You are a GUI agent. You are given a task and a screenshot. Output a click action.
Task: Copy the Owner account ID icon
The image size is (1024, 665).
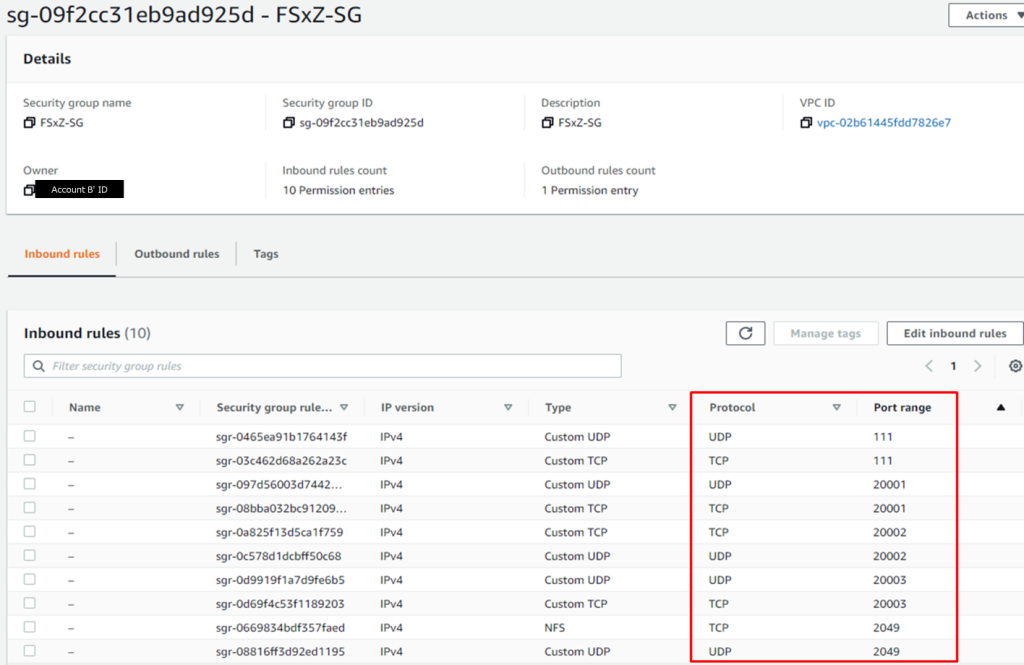(x=29, y=189)
